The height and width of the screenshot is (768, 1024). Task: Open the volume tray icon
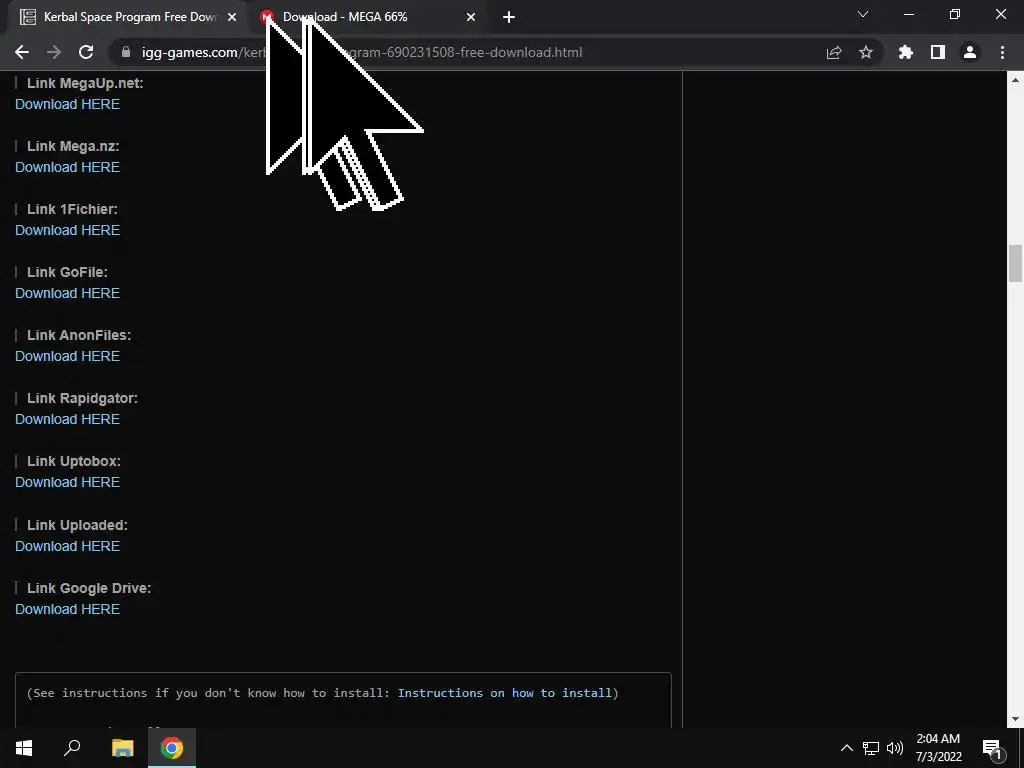895,748
